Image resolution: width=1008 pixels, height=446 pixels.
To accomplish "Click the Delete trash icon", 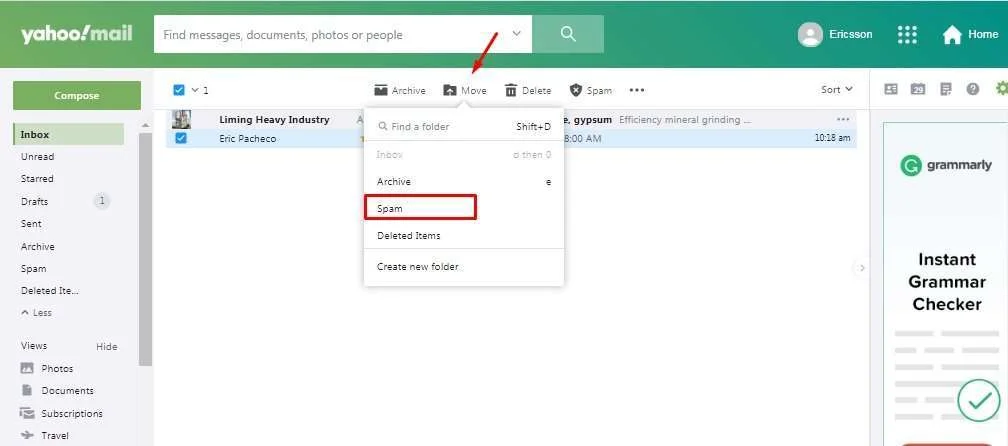I will 511,90.
